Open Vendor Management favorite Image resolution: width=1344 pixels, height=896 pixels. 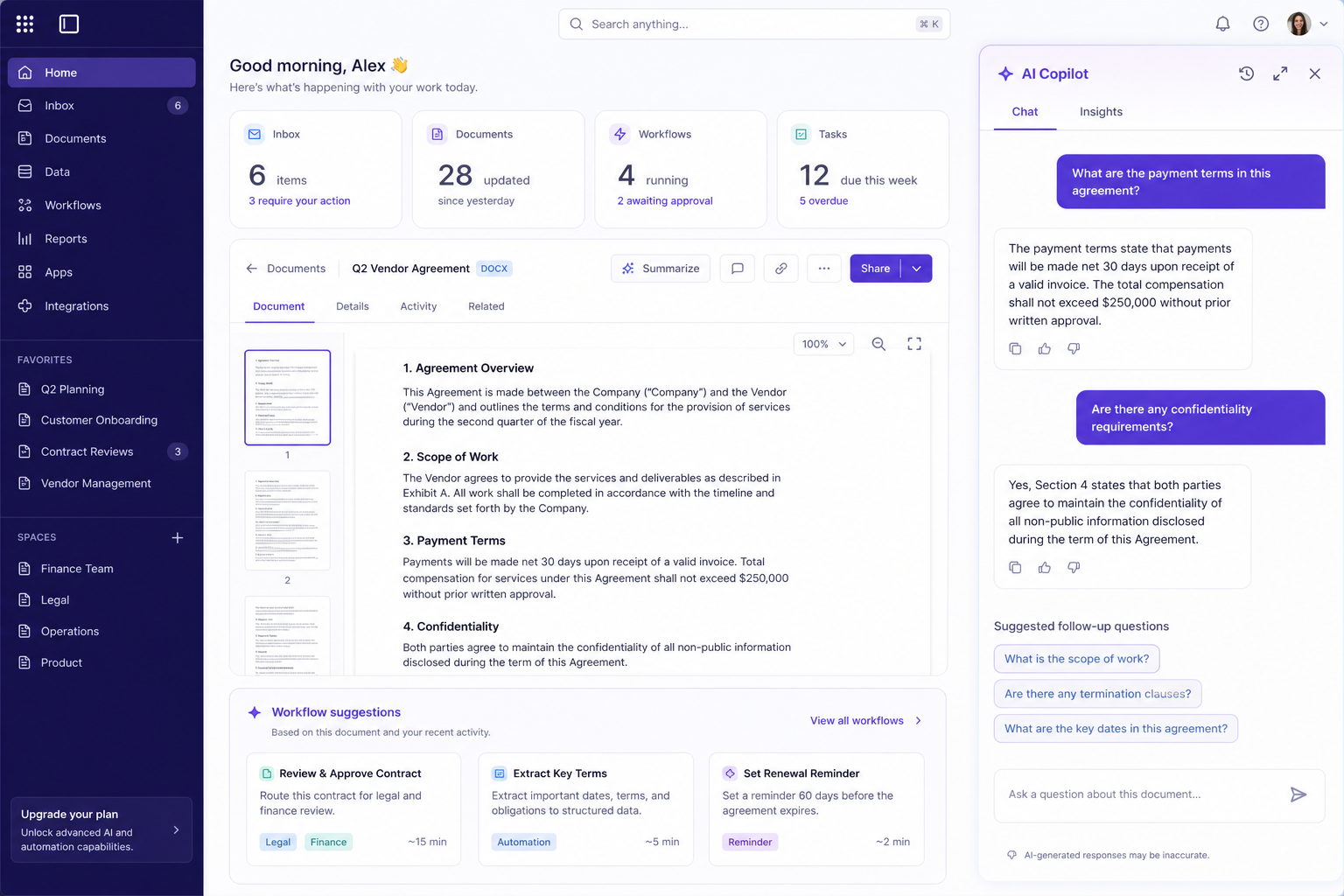point(101,483)
